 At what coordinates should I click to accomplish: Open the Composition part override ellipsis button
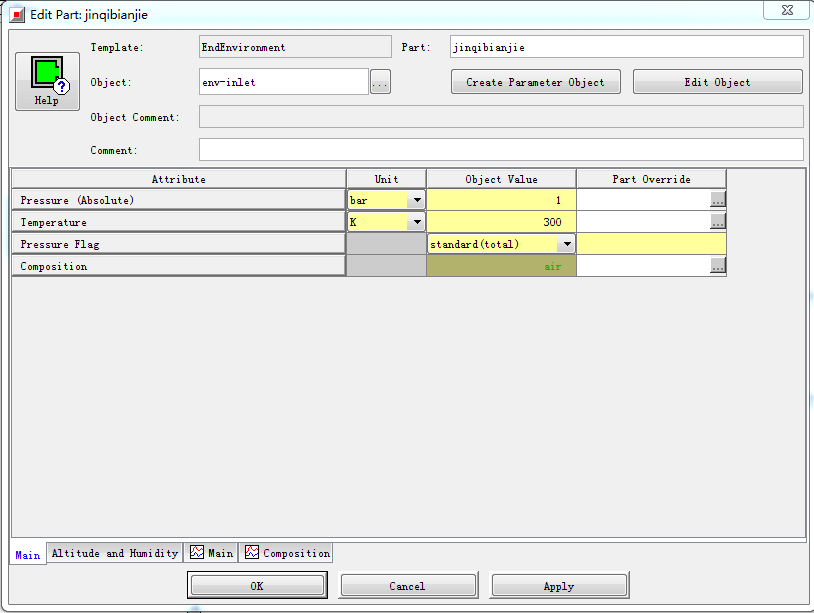(717, 266)
